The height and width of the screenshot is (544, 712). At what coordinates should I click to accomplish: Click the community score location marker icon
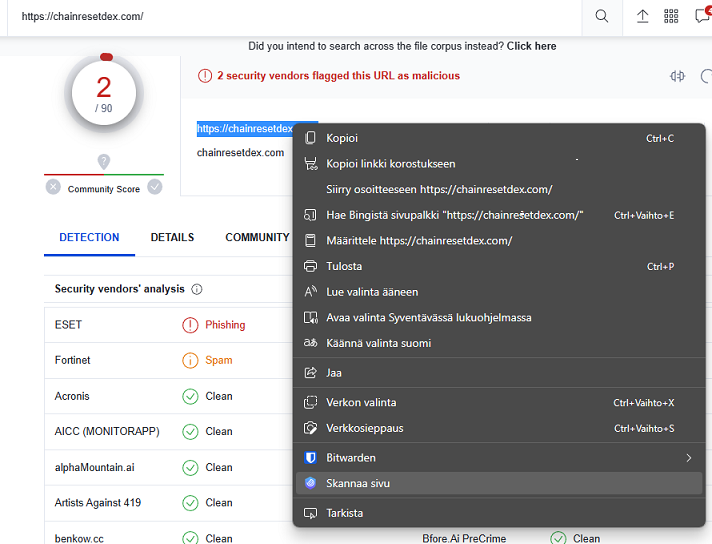coord(103,162)
